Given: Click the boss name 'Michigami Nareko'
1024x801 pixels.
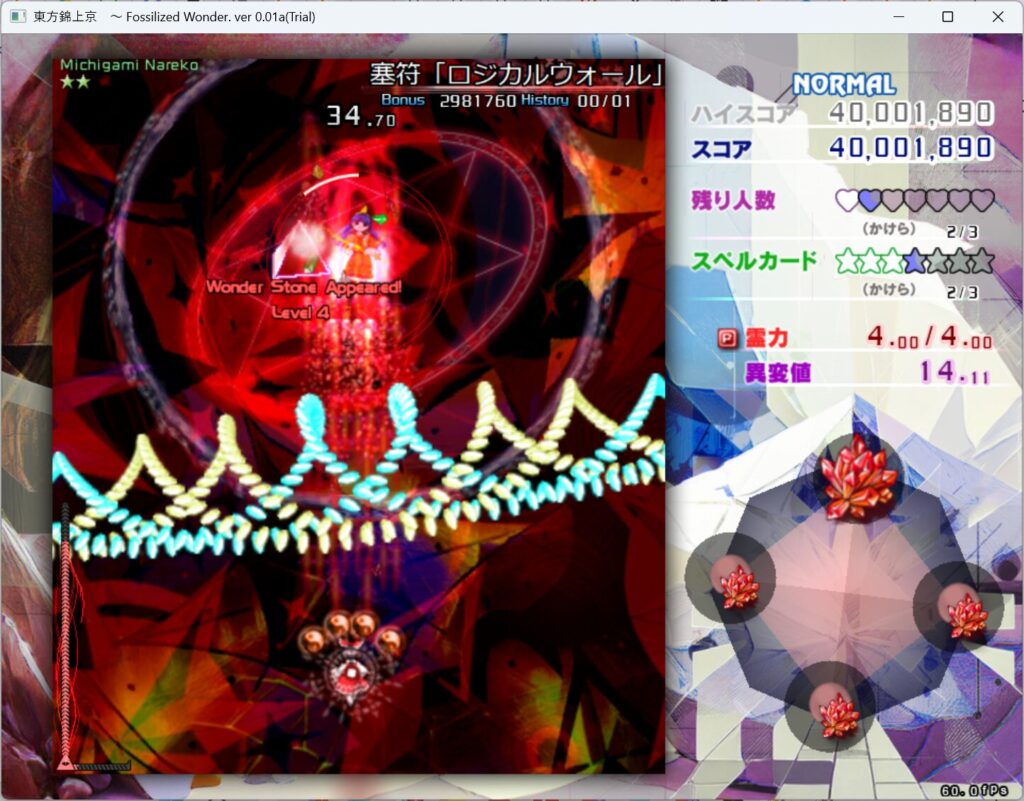Looking at the screenshot, I should pos(129,65).
